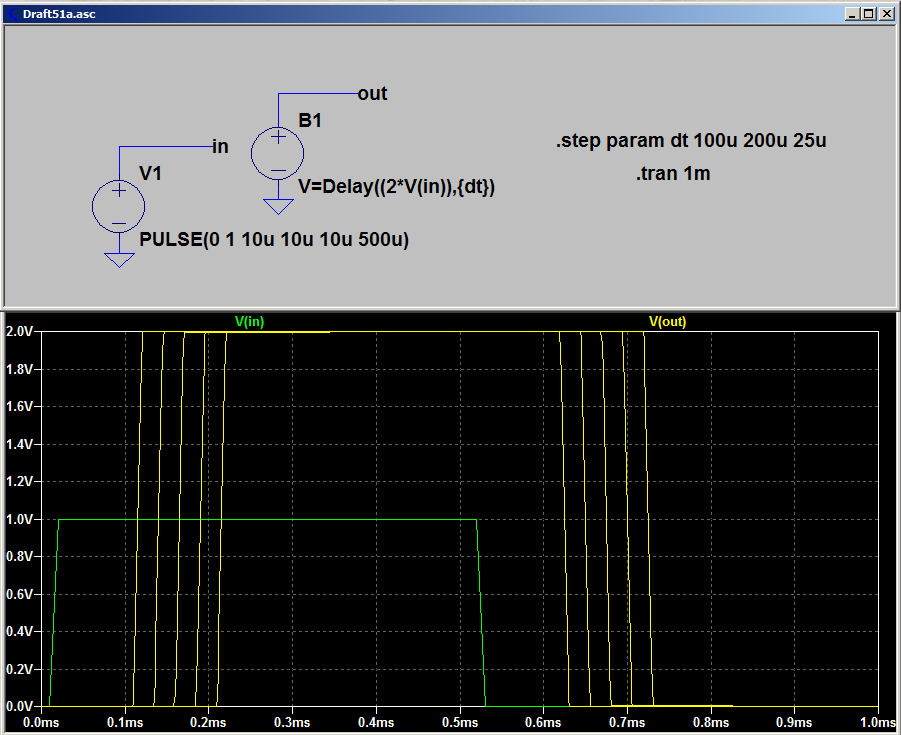
Task: Select the 'in' net label
Action: coord(220,147)
